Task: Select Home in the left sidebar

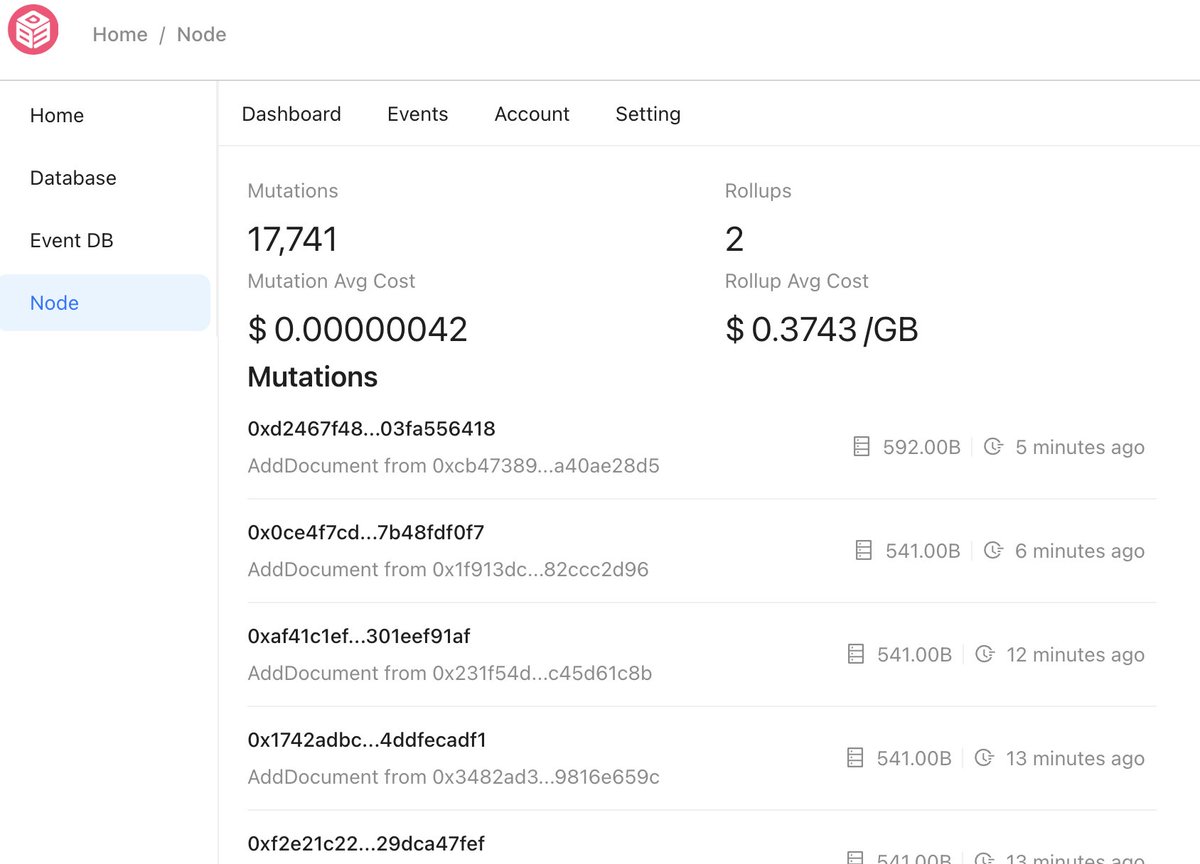Action: [x=56, y=116]
